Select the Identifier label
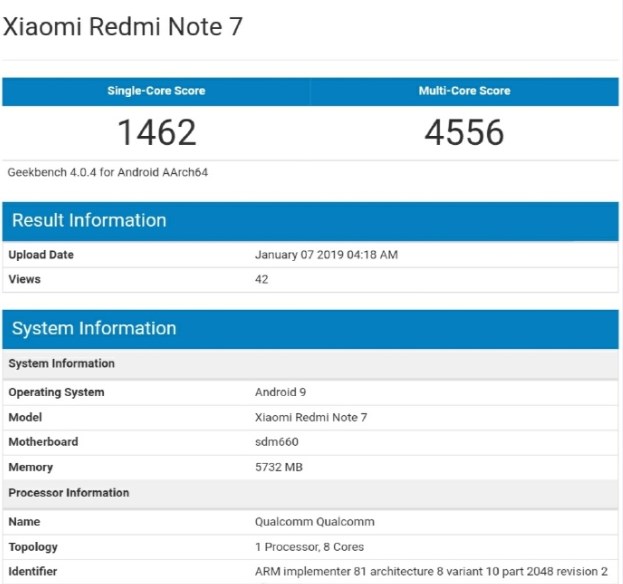623x584 pixels. click(33, 571)
